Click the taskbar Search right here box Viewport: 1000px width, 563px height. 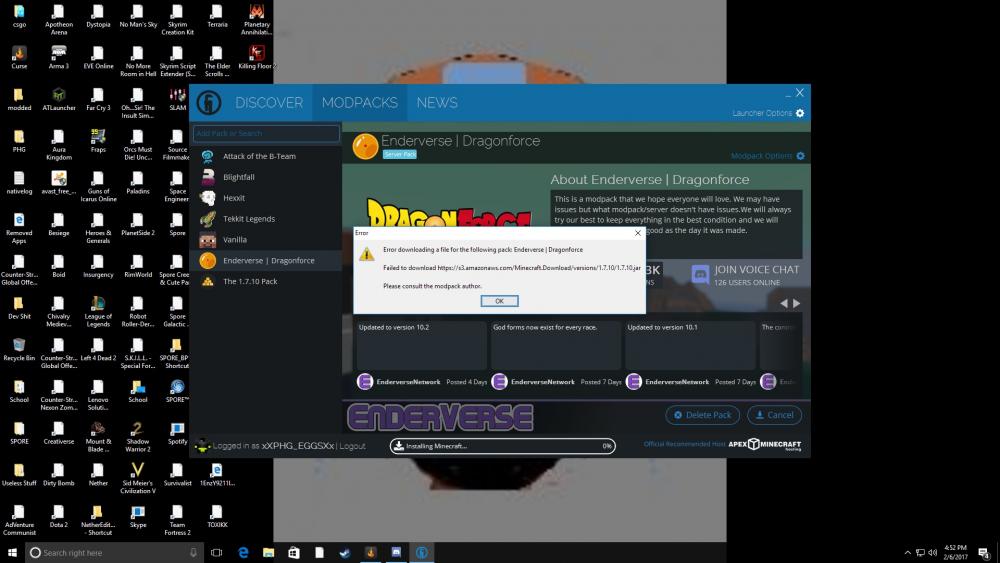(x=114, y=553)
